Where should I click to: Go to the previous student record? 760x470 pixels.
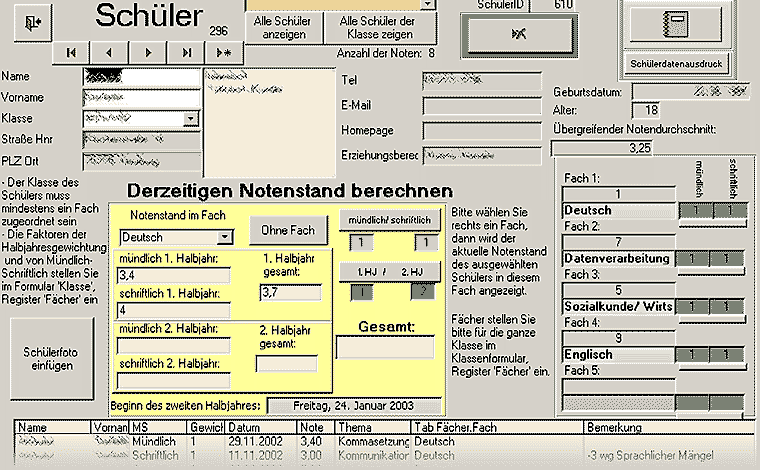(109, 52)
